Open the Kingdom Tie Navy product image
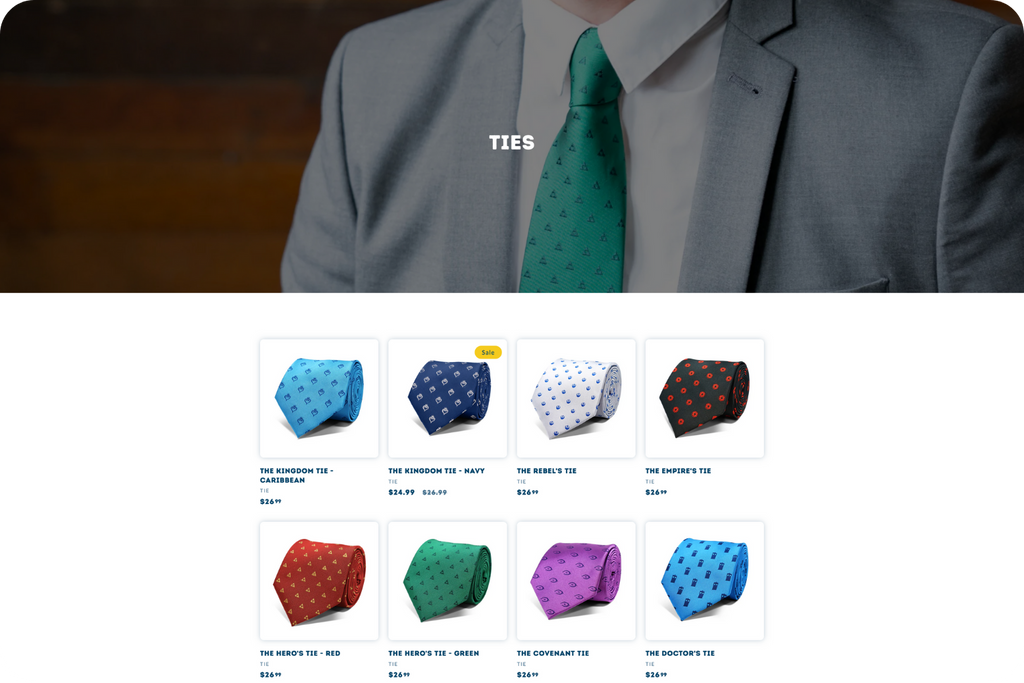 pos(447,398)
